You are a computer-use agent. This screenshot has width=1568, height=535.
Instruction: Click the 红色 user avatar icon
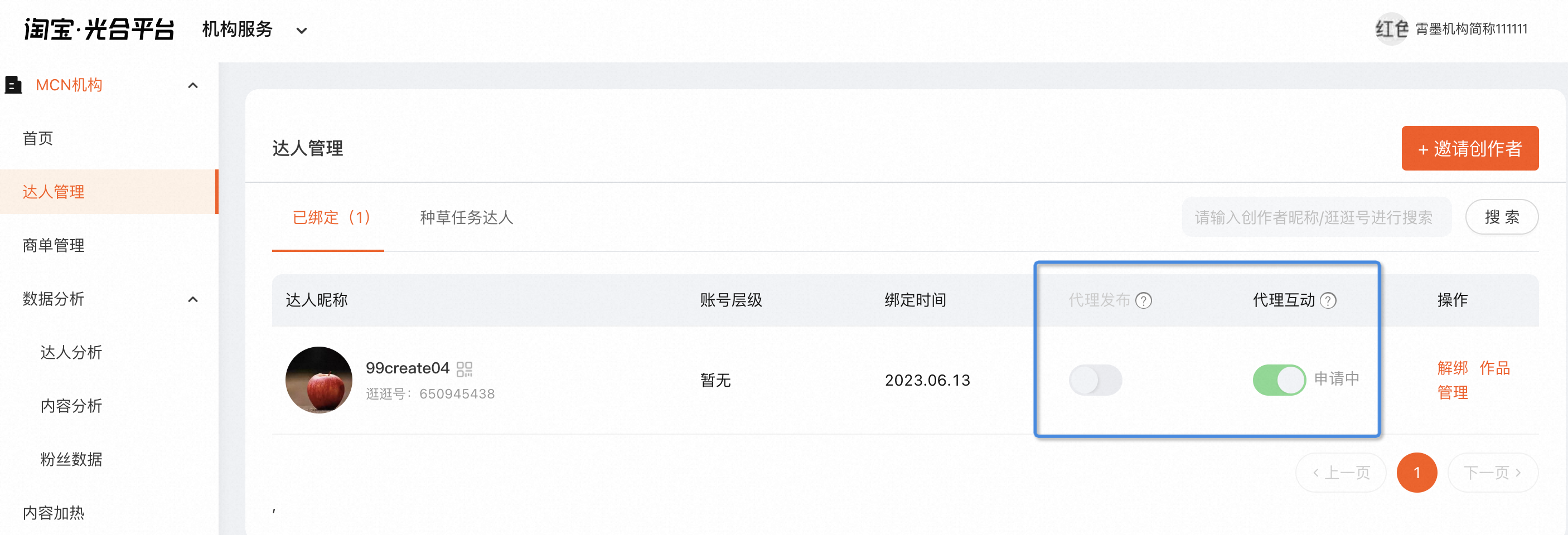pyautogui.click(x=1391, y=28)
